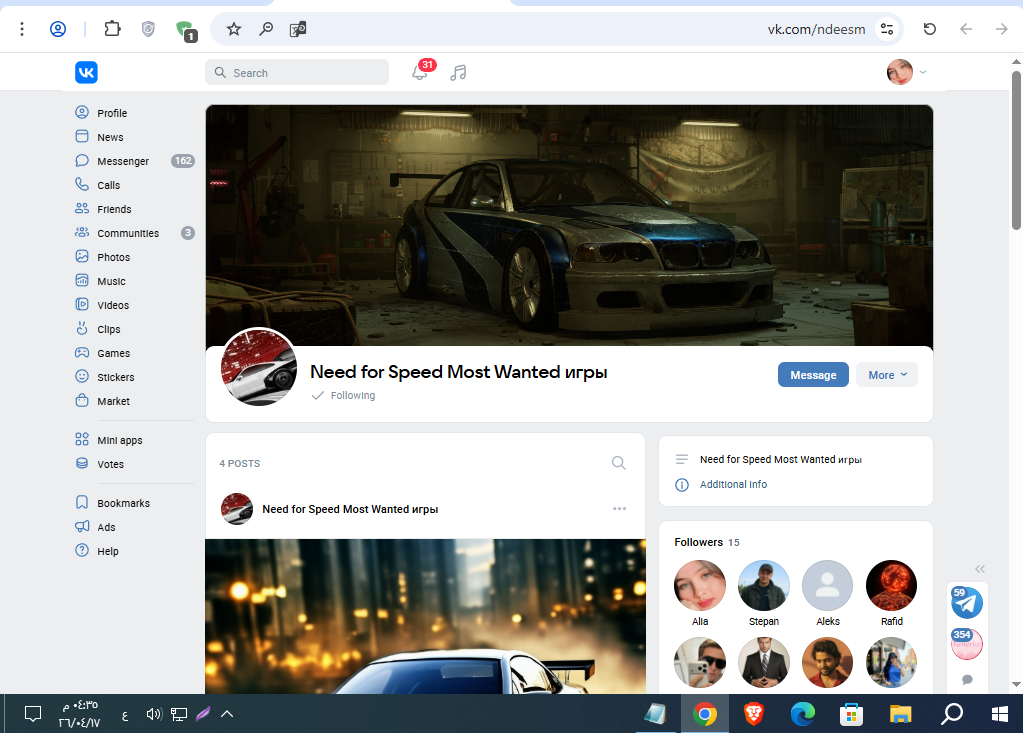
Task: Collapse the chat sidebar double-chevron
Action: 979,569
